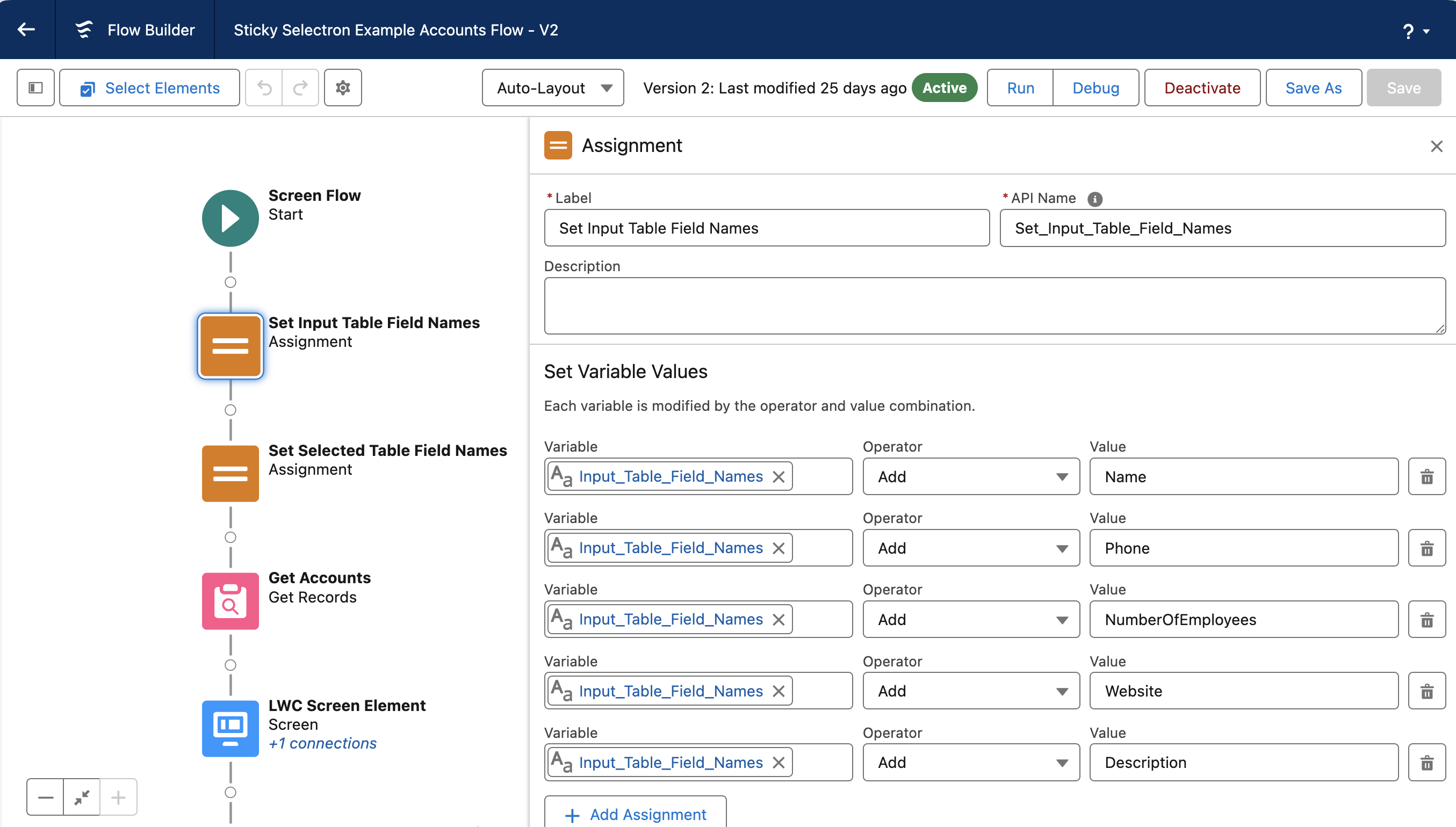Image resolution: width=1456 pixels, height=827 pixels.
Task: Remove variable pill in Website row
Action: (x=779, y=691)
